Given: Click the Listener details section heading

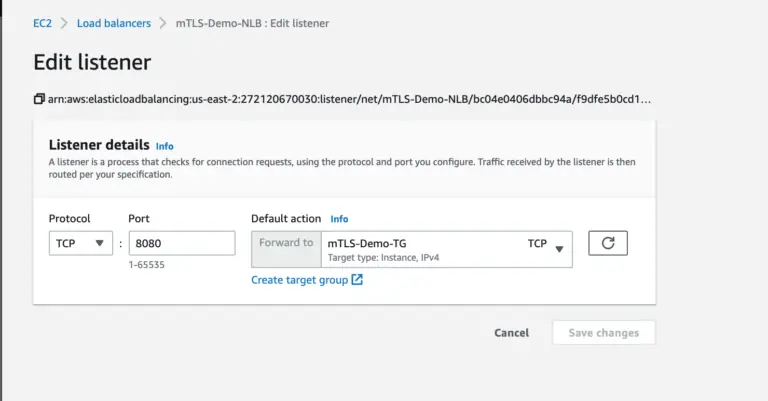Looking at the screenshot, I should point(99,145).
